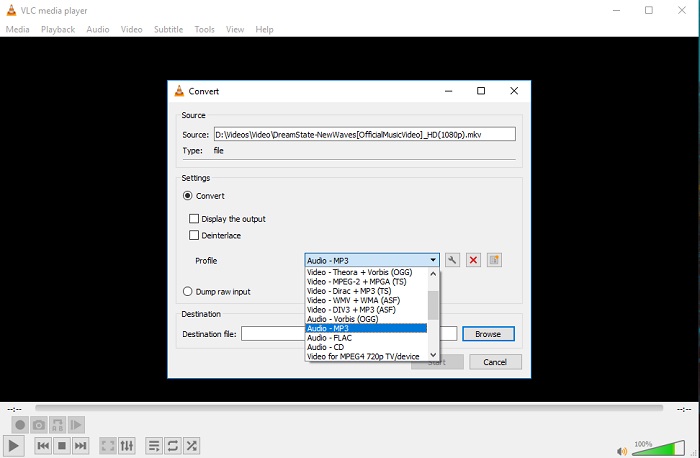Collapse the Profile combo box arrow
The height and width of the screenshot is (458, 700).
tap(433, 260)
